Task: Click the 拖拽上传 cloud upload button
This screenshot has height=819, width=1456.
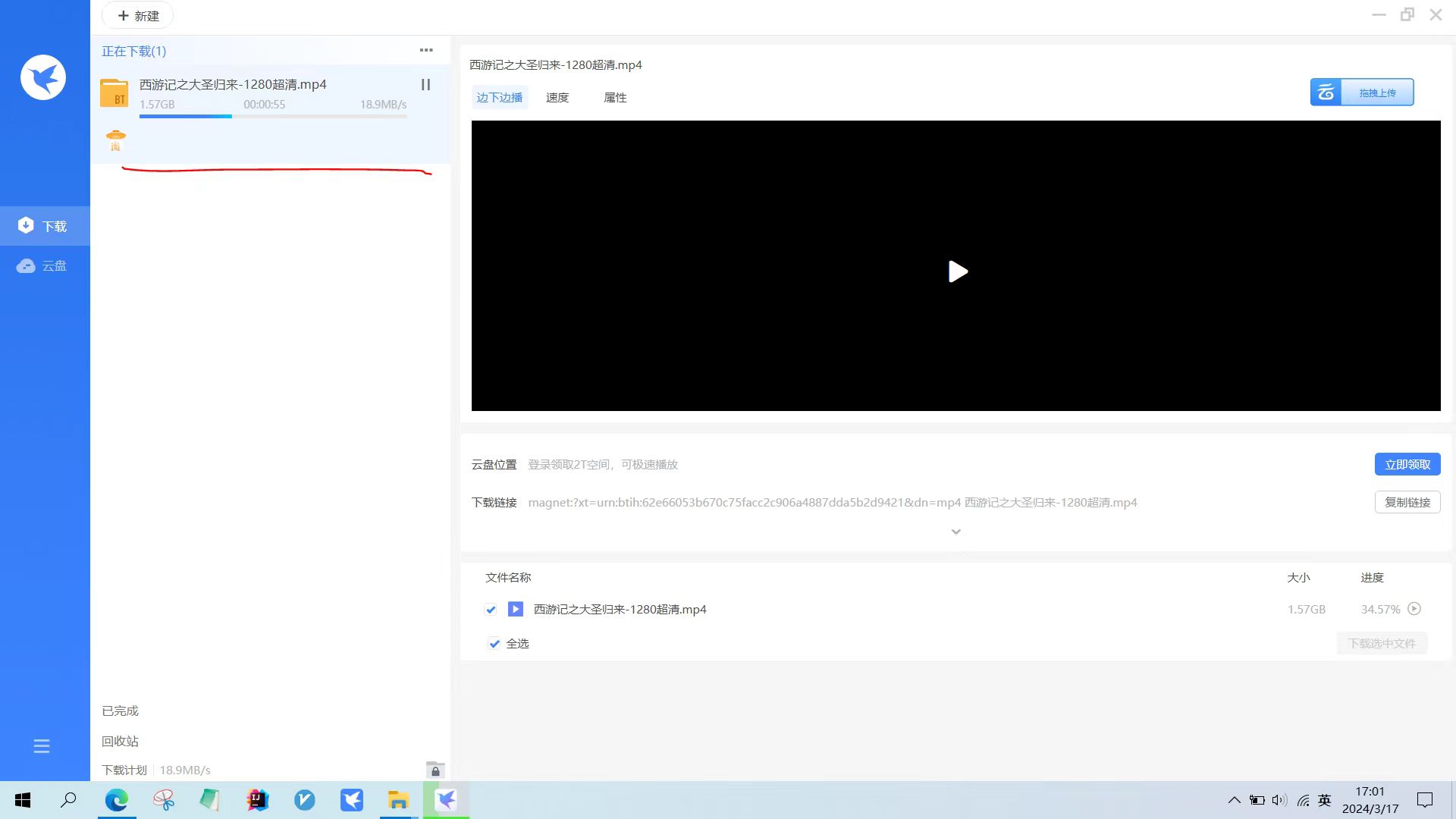Action: click(x=1362, y=93)
